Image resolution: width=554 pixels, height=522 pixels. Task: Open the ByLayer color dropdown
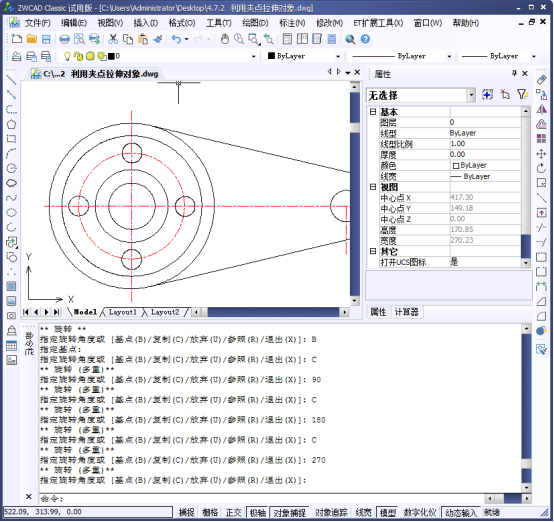pyautogui.click(x=304, y=56)
